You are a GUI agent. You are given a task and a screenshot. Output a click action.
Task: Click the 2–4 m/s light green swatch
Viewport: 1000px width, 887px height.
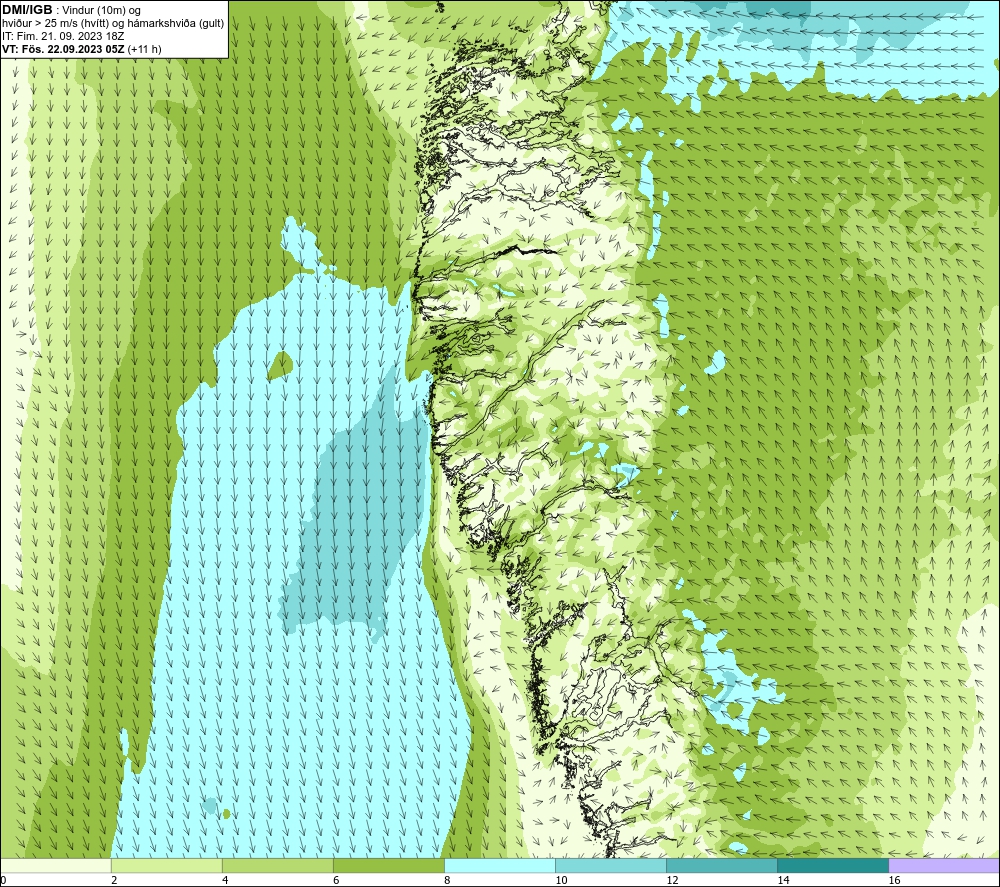166,865
